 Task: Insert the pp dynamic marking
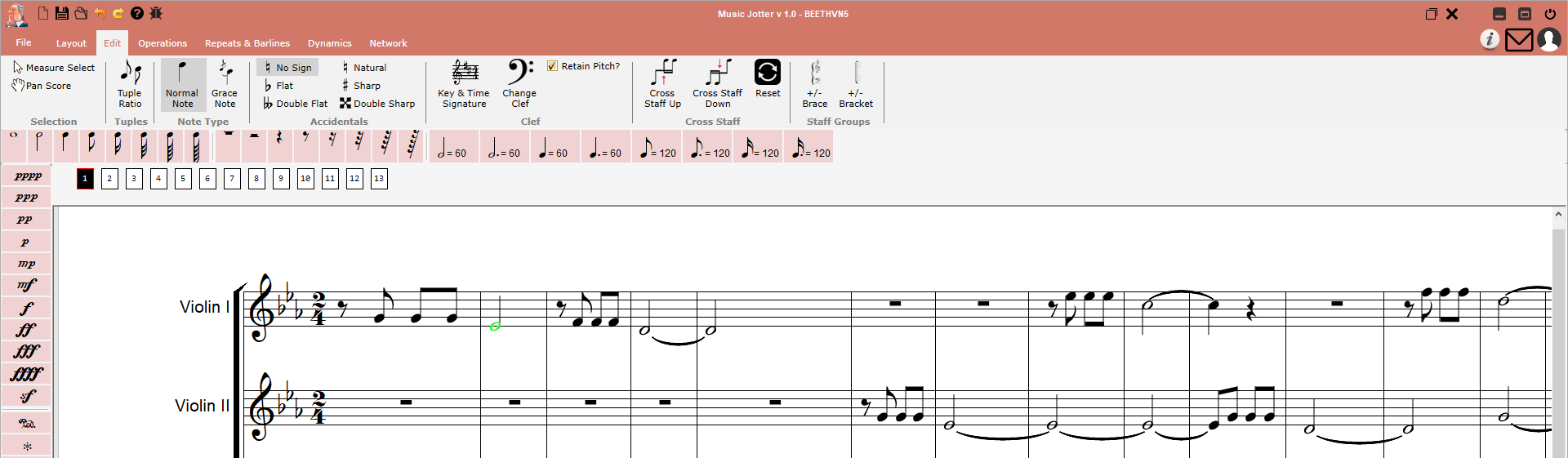point(26,220)
